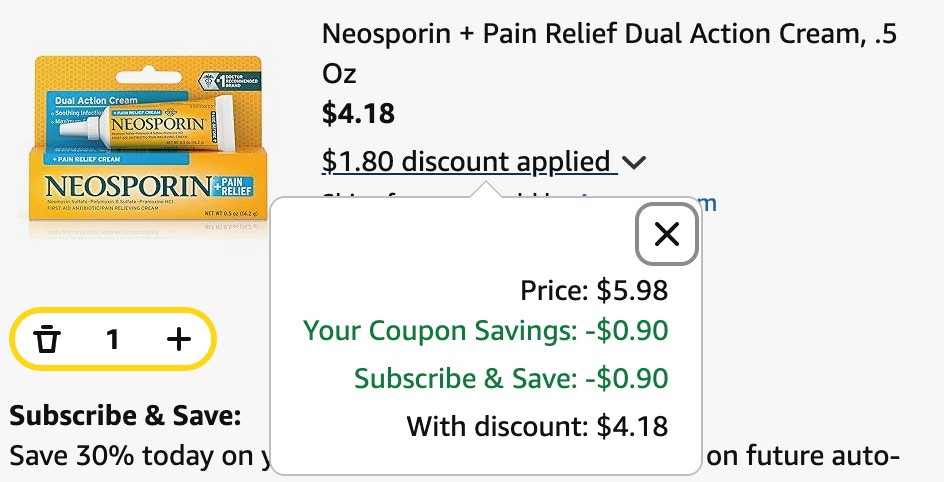Click the Price: $5.98 line in popover
This screenshot has height=482, width=944.
coord(594,290)
